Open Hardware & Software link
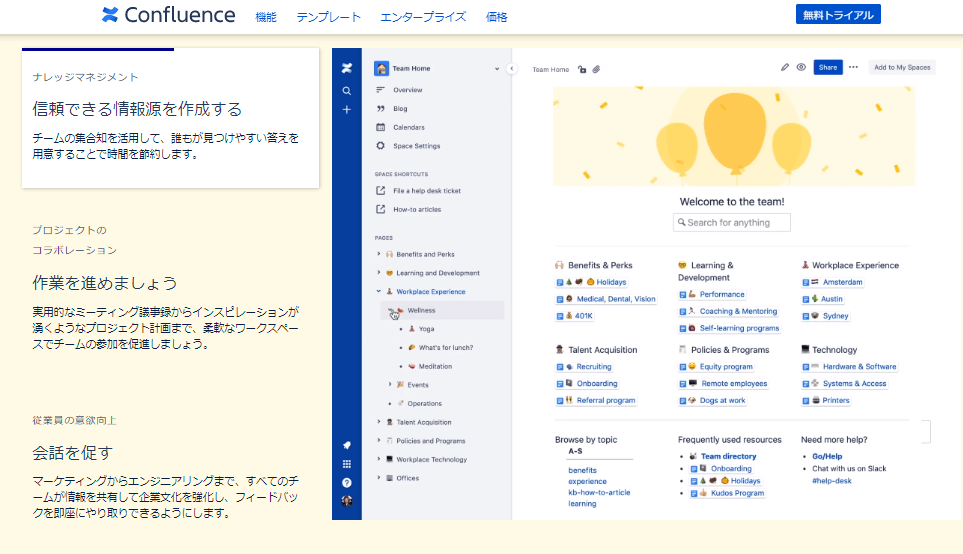The image size is (963, 554). tap(859, 367)
